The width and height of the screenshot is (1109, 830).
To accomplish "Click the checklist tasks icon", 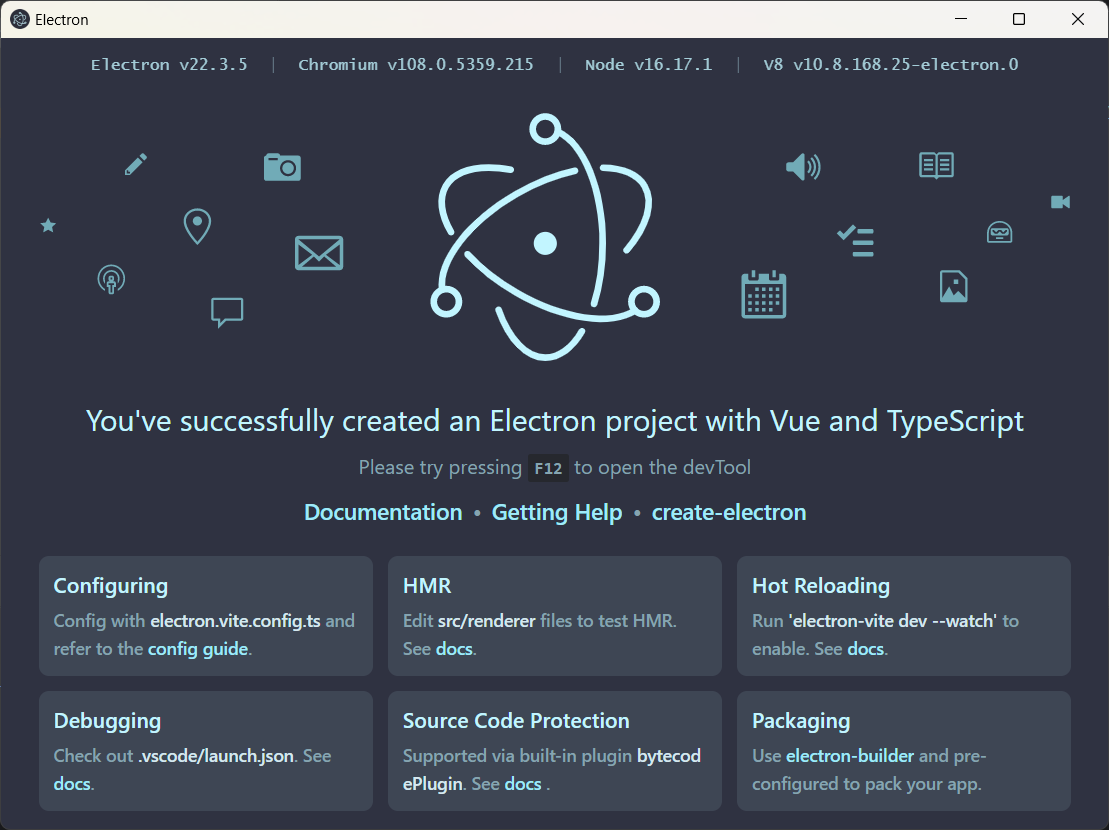I will pos(856,241).
